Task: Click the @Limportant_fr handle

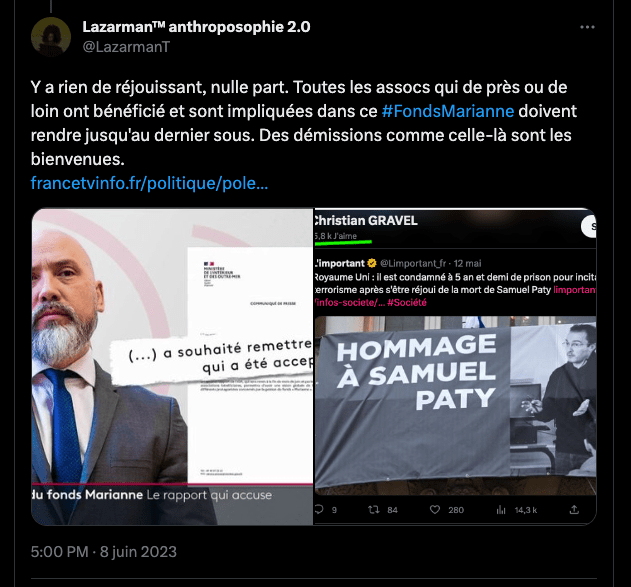Action: click(413, 264)
